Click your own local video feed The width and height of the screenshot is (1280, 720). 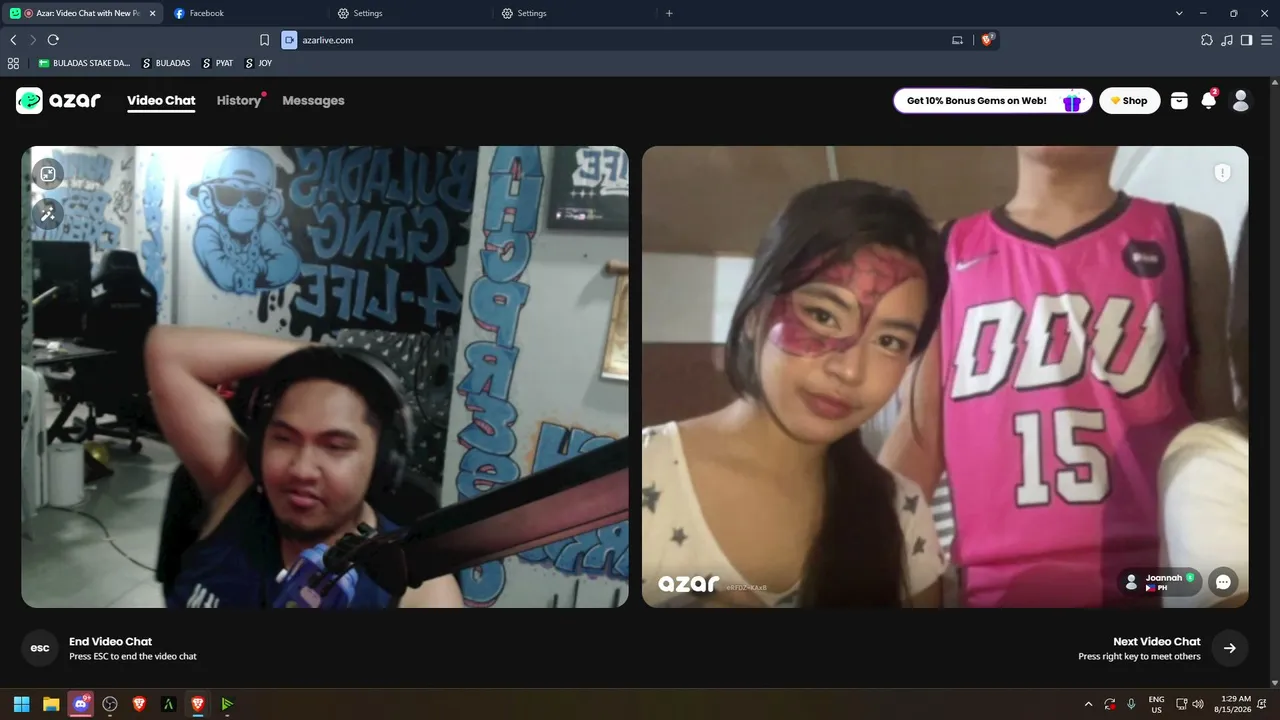(325, 377)
